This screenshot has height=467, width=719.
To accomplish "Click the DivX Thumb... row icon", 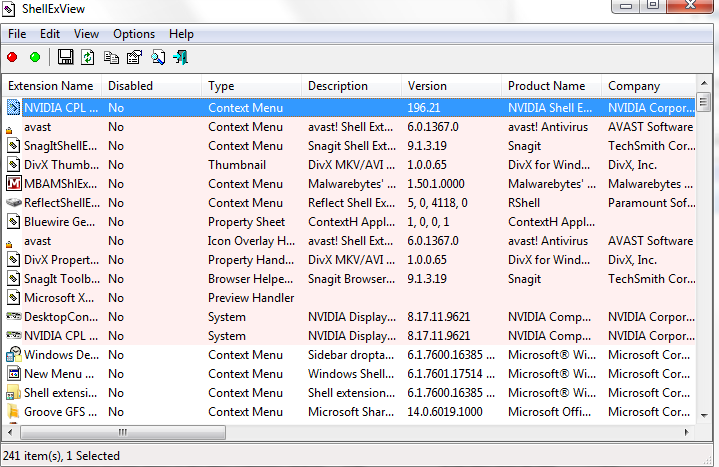I will (14, 165).
